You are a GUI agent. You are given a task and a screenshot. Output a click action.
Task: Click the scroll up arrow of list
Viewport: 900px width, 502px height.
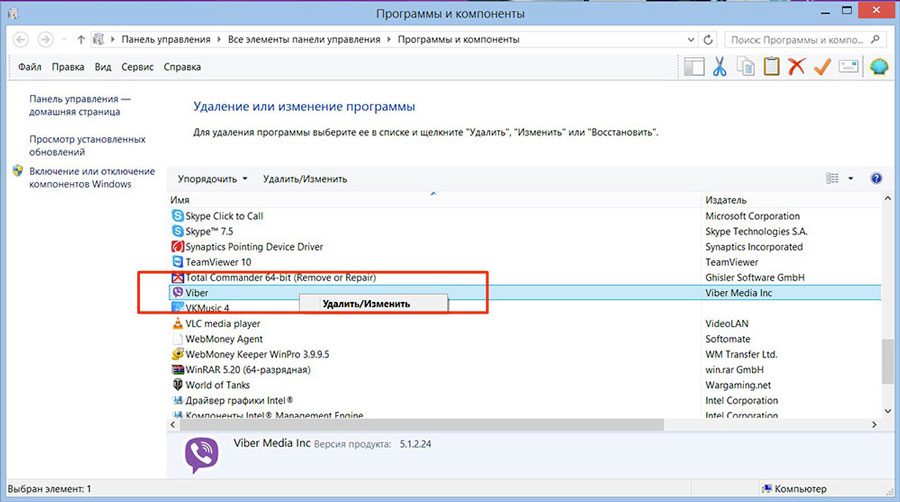pyautogui.click(x=887, y=199)
